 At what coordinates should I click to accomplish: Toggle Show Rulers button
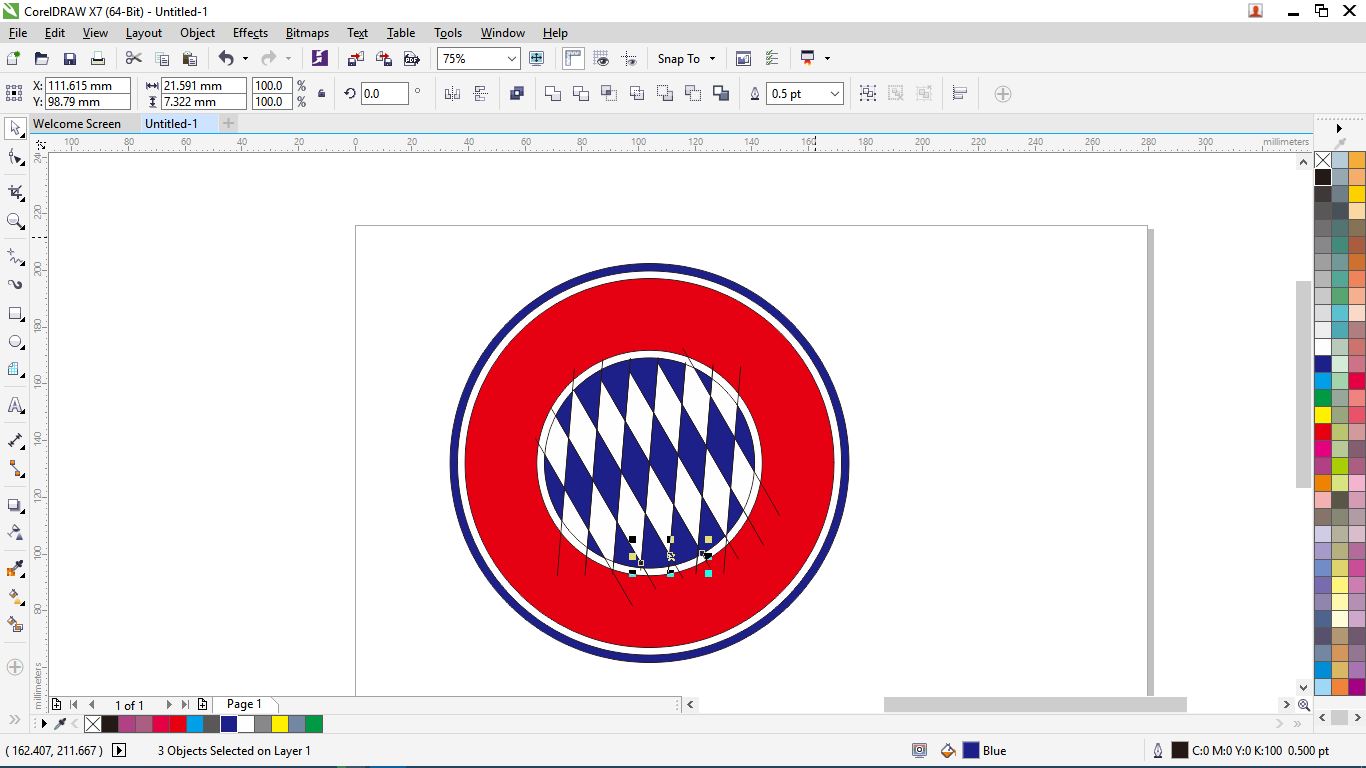click(573, 59)
